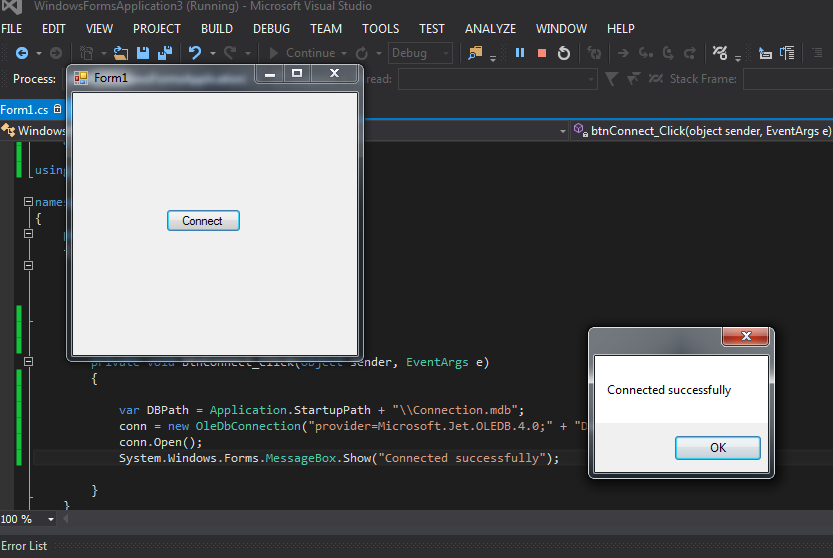Image resolution: width=833 pixels, height=558 pixels.
Task: Click the lock icon on Form1.cs tab
Action: click(x=57, y=109)
